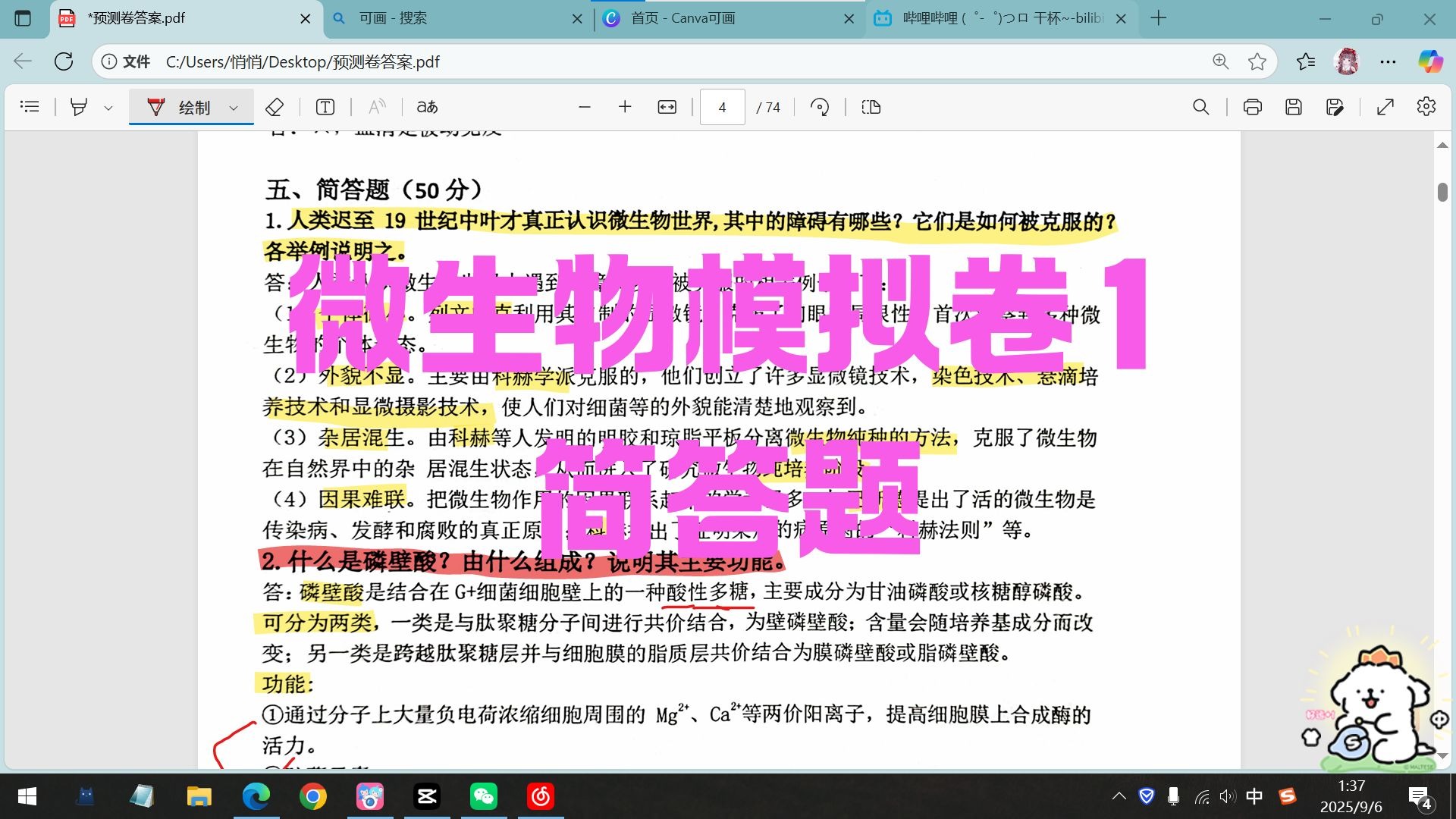Open zoom control in address bar
Screen dimensions: 1456x819
click(x=1220, y=61)
